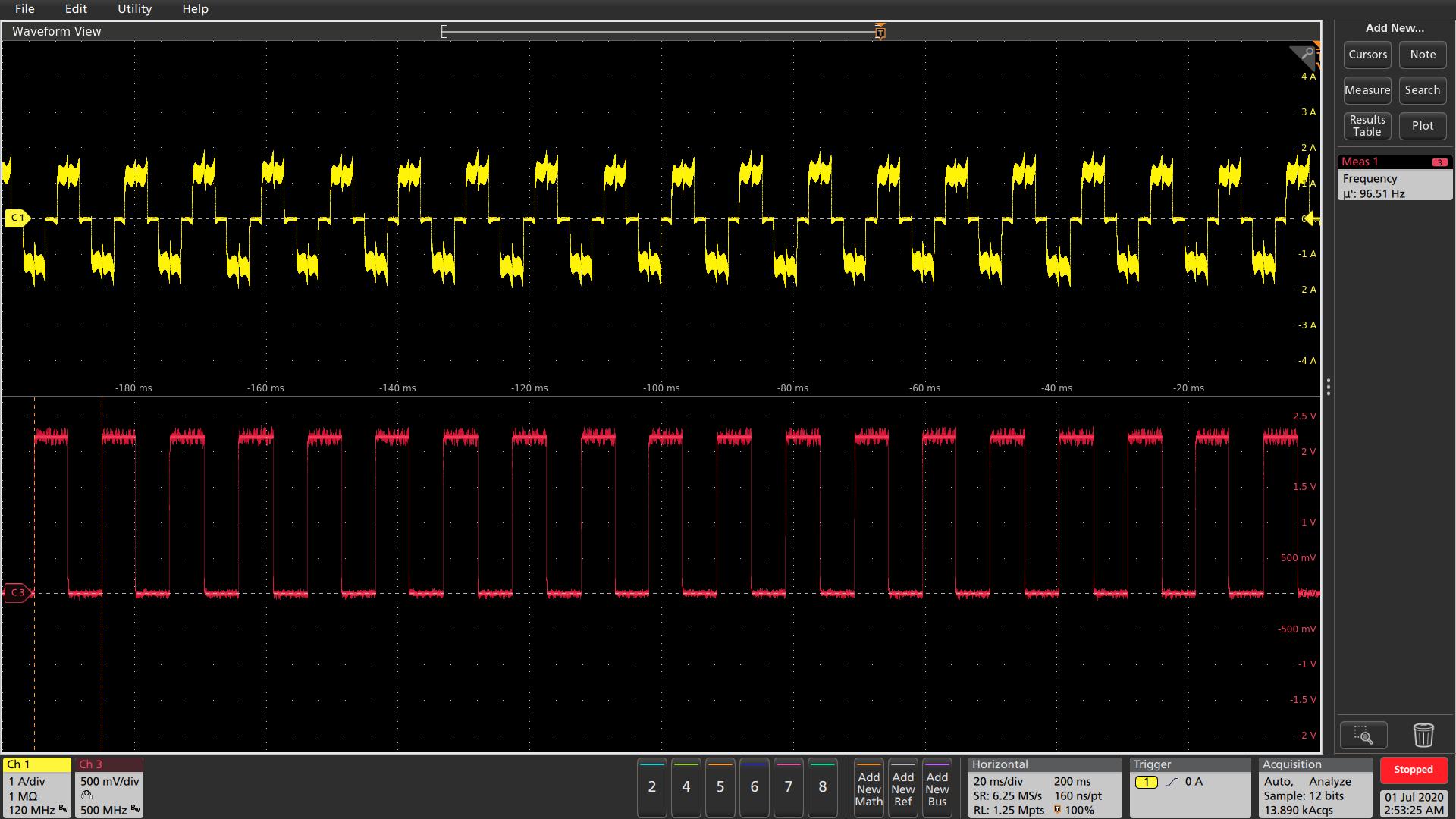Screen dimensions: 1456x819
Task: Turn on channel 6
Action: click(755, 787)
